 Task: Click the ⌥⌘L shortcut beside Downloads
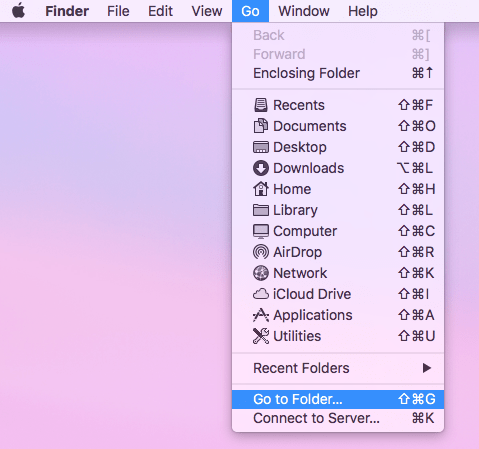tap(415, 168)
